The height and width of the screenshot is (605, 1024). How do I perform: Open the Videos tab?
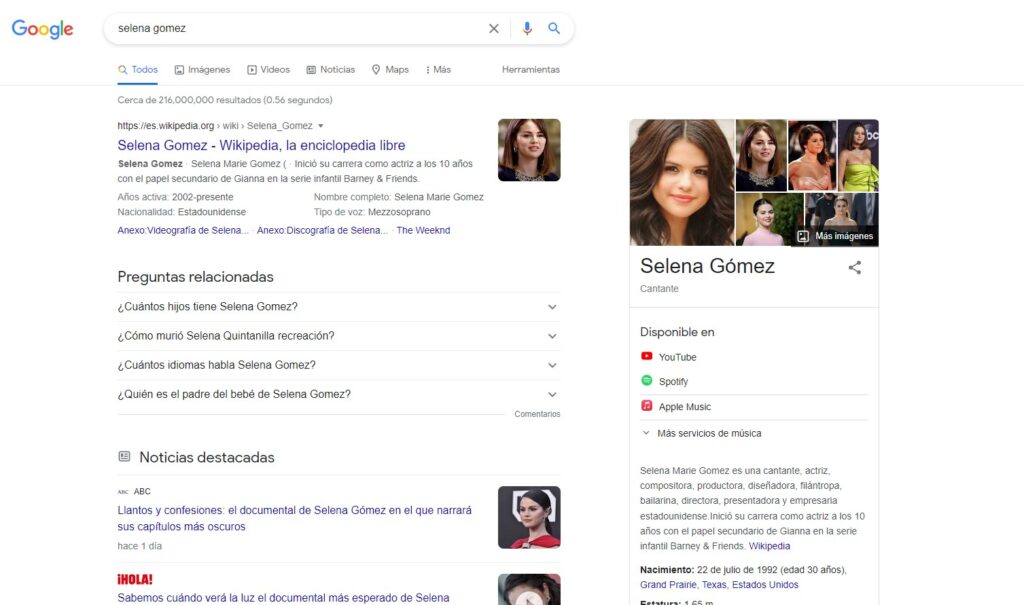pyautogui.click(x=268, y=69)
